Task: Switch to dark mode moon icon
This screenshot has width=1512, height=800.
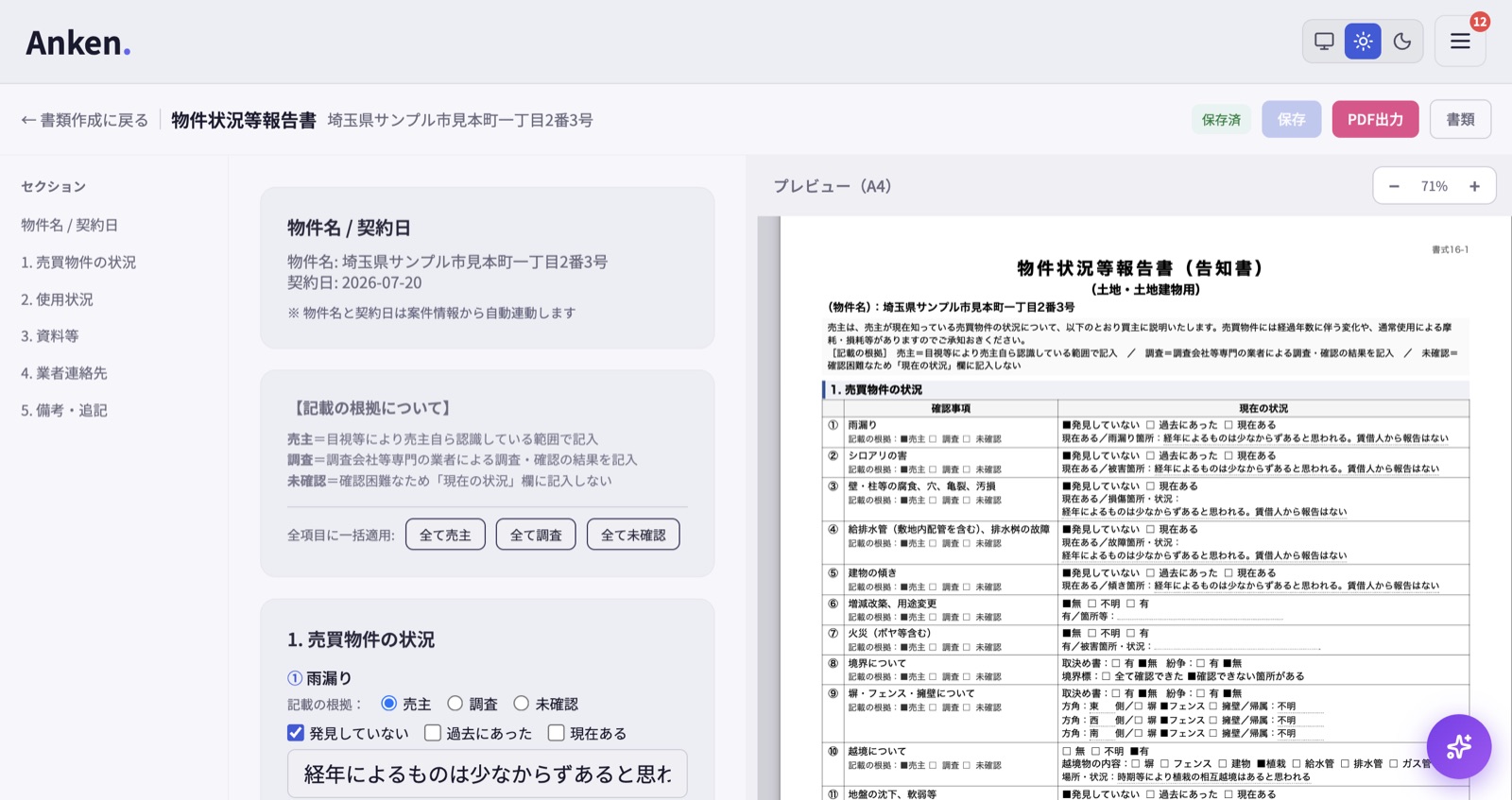Action: click(x=1402, y=42)
